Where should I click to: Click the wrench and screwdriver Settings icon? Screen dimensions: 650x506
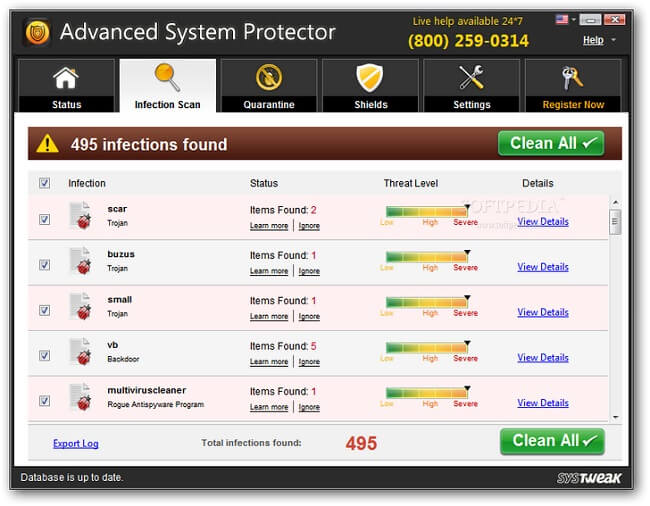click(471, 77)
